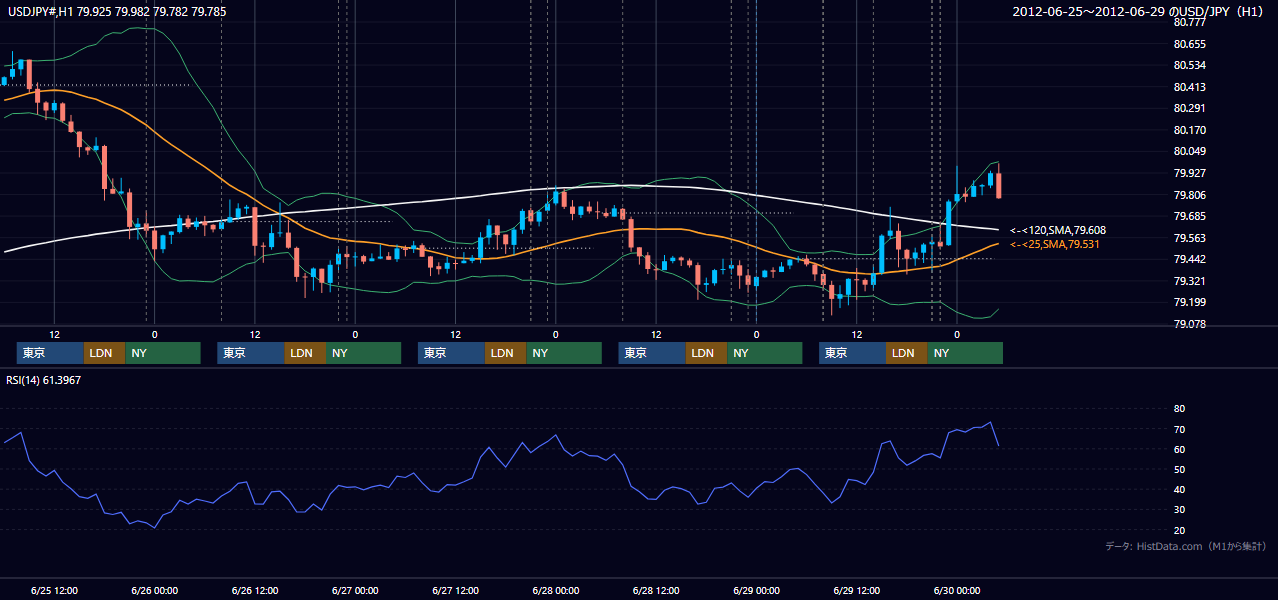Select the LDN session block for 6/25
Image resolution: width=1278 pixels, height=600 pixels.
click(104, 353)
